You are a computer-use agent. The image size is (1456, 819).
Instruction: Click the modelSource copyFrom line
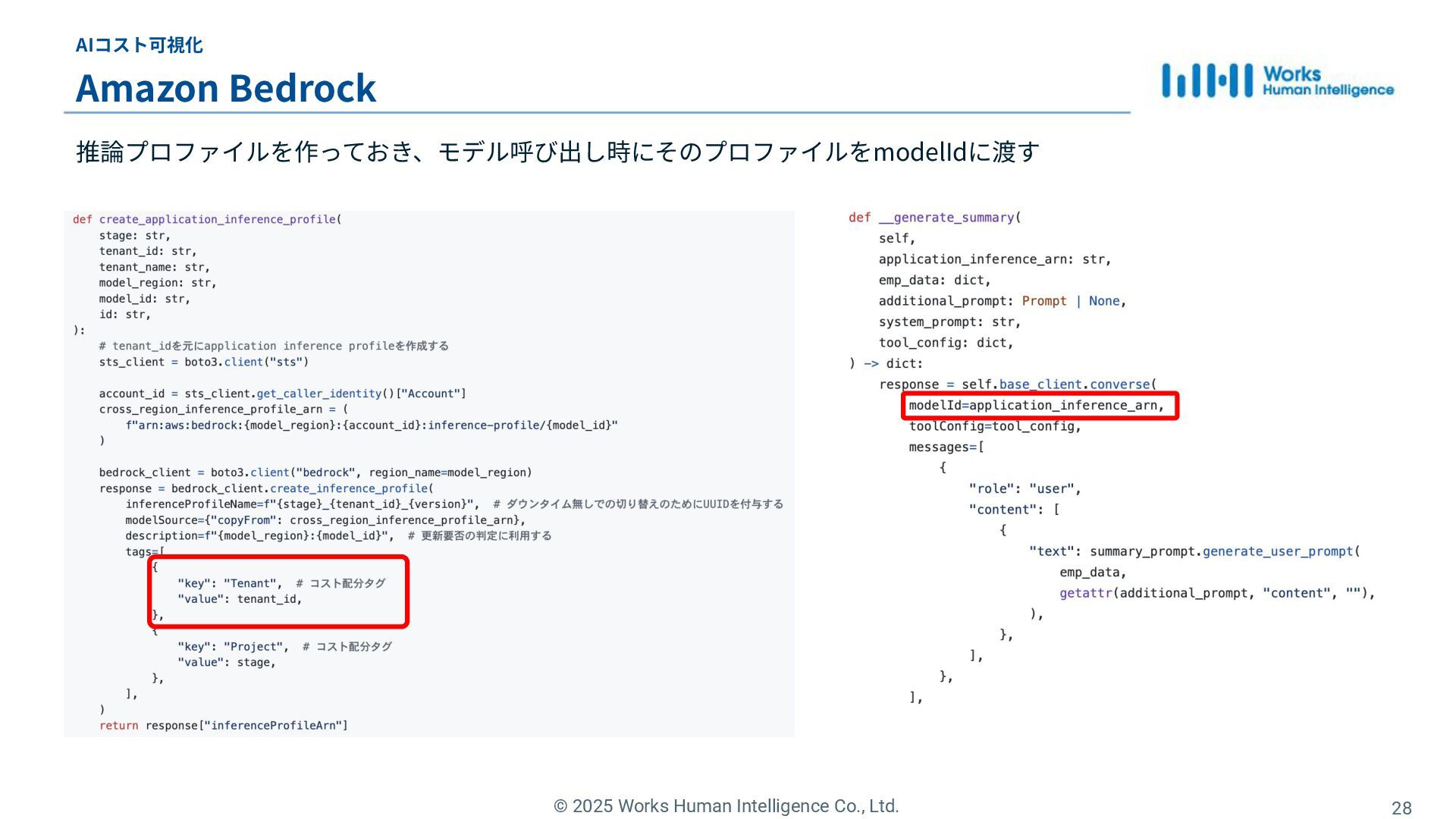pos(325,520)
